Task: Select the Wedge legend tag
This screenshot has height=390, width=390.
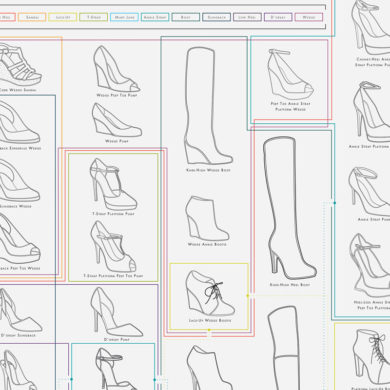Action: click(x=309, y=17)
